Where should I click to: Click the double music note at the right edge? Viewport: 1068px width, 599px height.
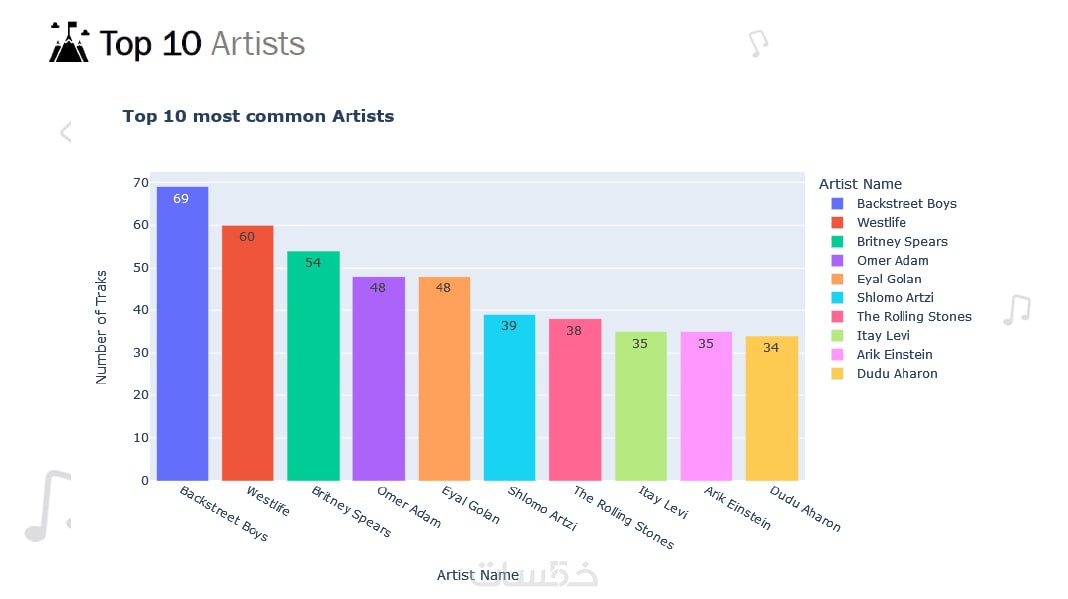[1017, 310]
